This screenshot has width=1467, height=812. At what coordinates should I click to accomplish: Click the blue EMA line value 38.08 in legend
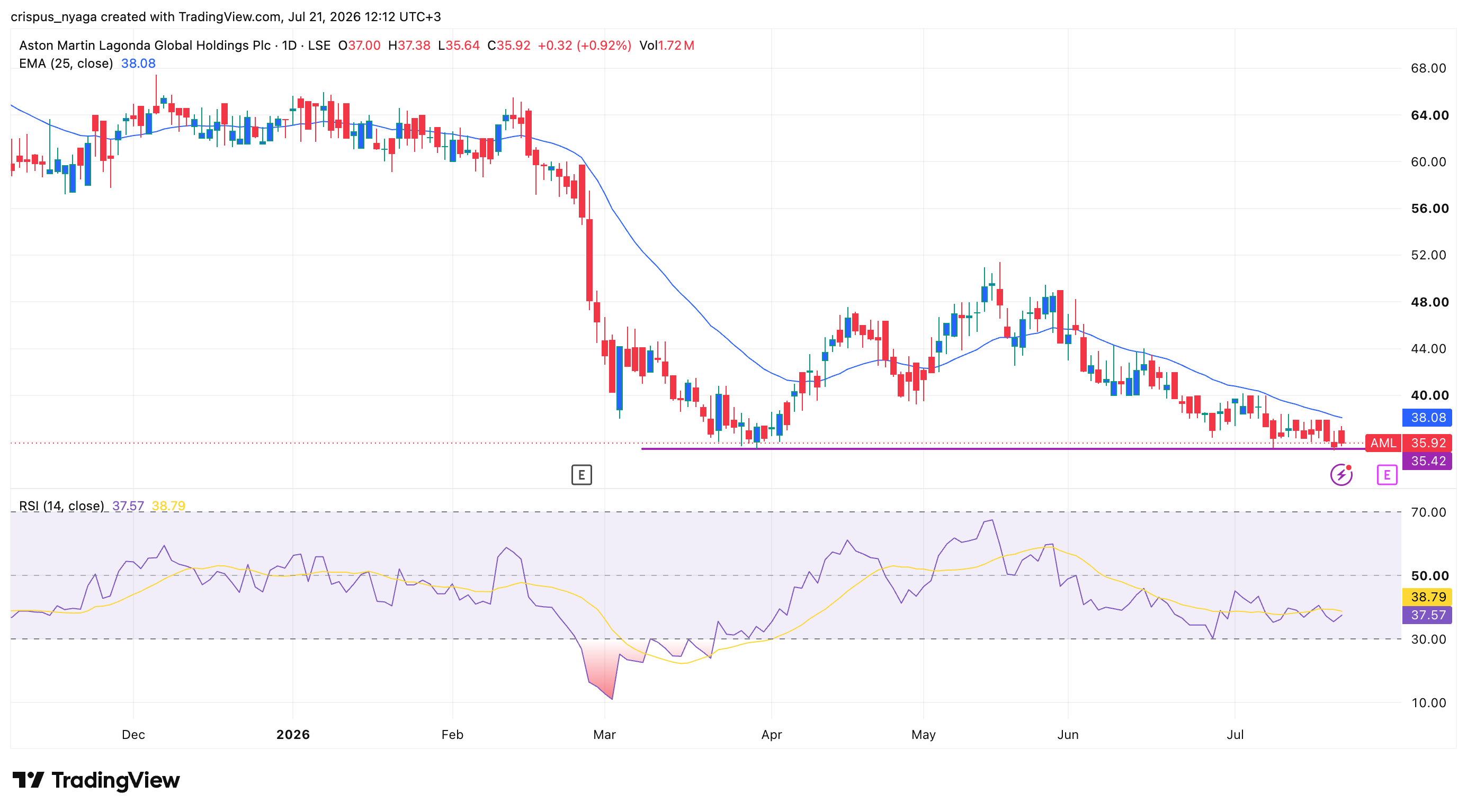(x=138, y=63)
